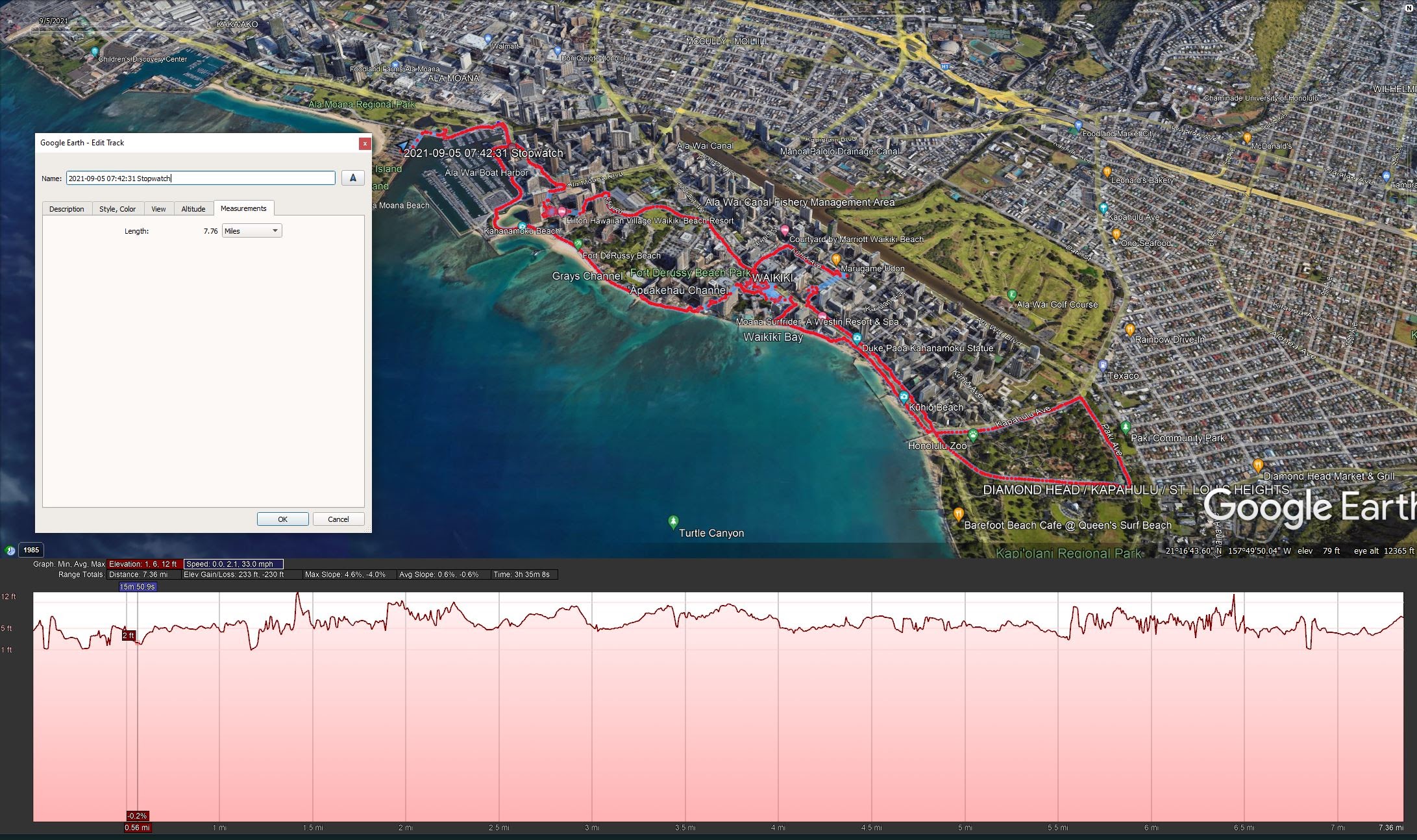The width and height of the screenshot is (1417, 840).
Task: Toggle the Speed graph display
Action: click(233, 564)
